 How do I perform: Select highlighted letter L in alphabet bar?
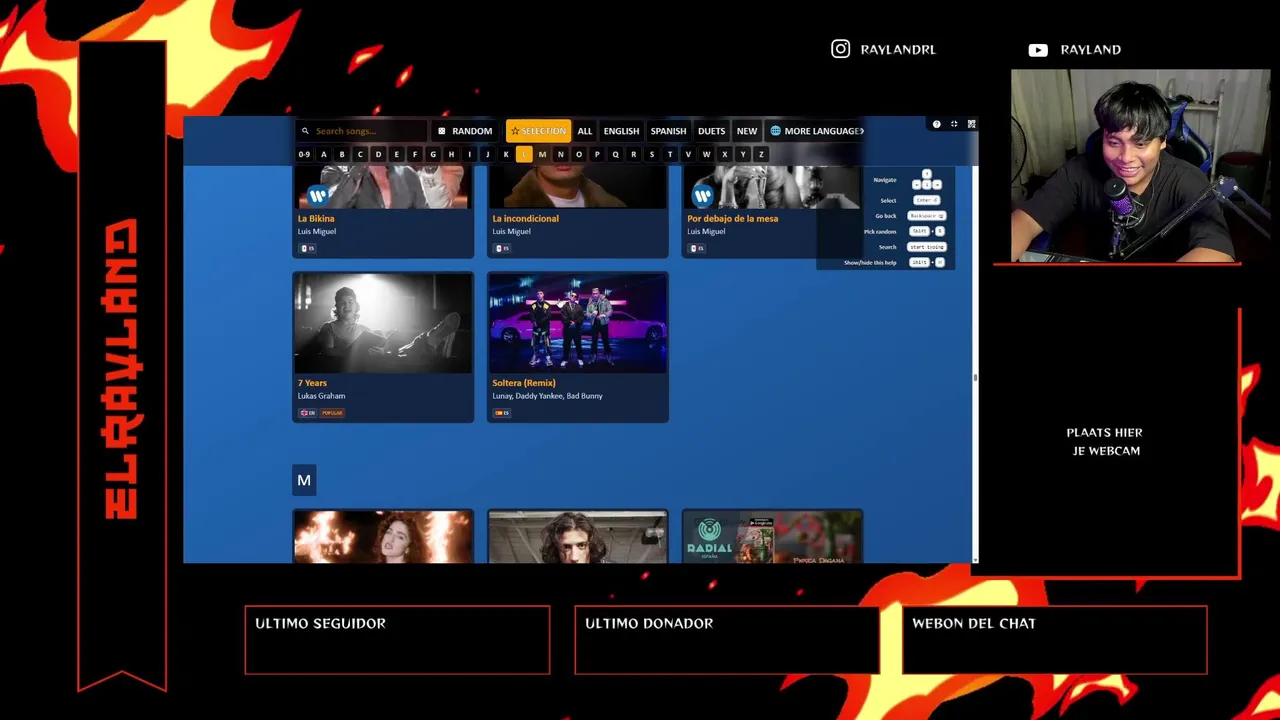click(x=524, y=155)
